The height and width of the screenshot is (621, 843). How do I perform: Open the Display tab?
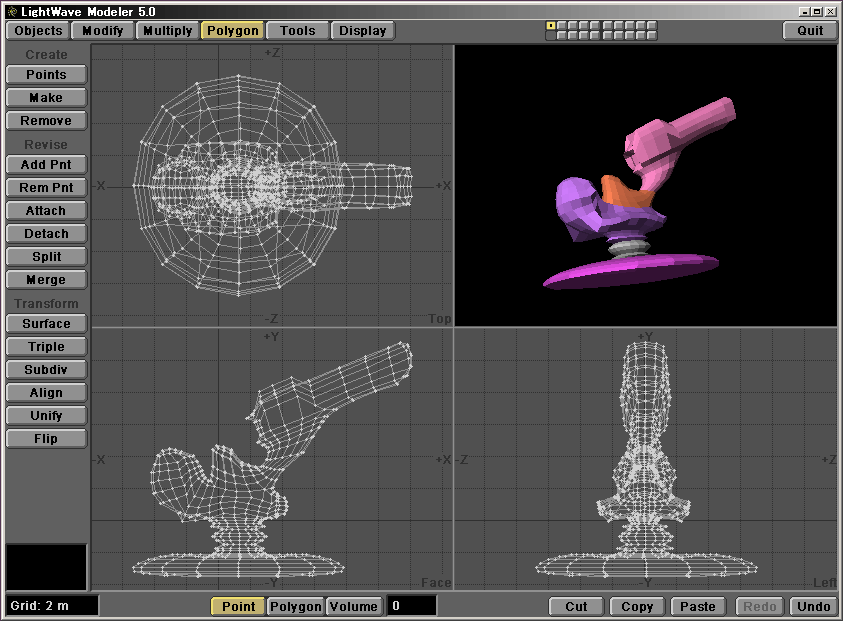coord(362,30)
